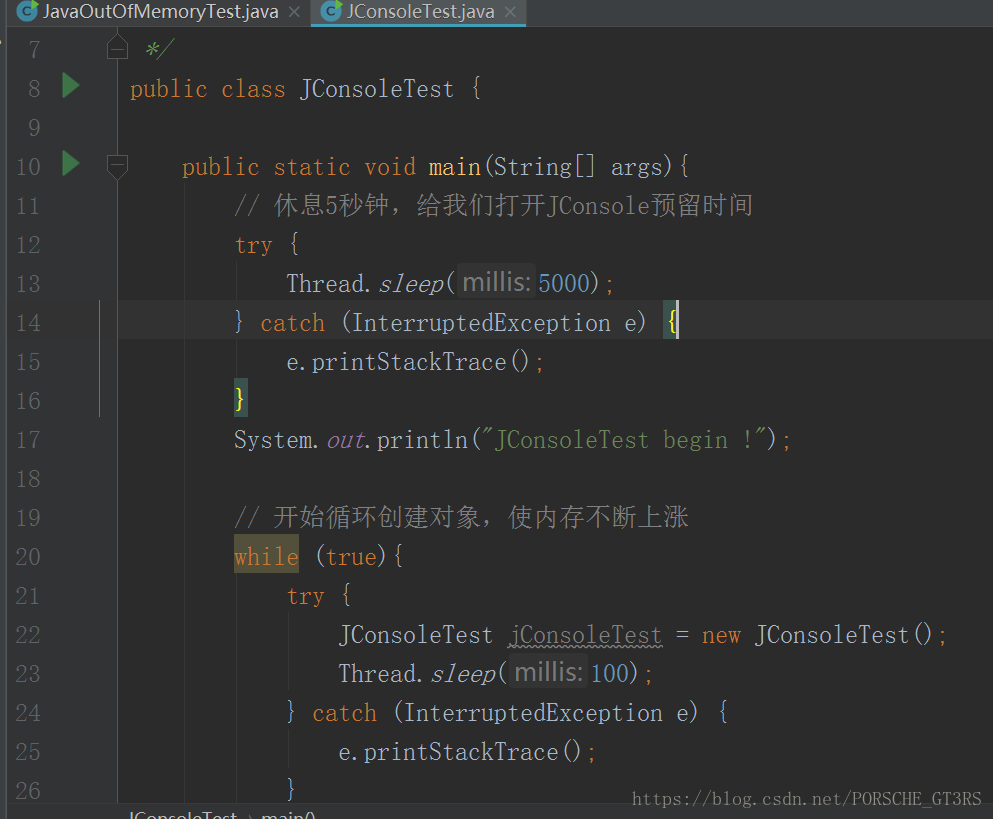Viewport: 993px width, 819px height.
Task: Close the JavaOutOfMemoryTest.java tab
Action: pyautogui.click(x=294, y=12)
